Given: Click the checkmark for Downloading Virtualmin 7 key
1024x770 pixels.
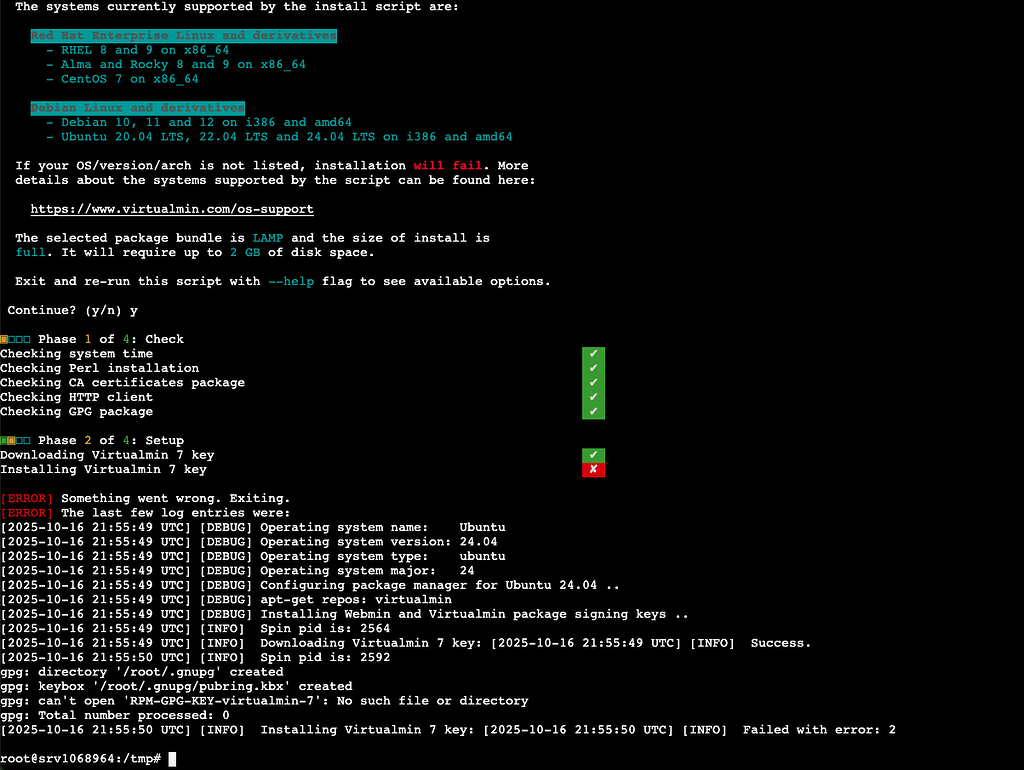Looking at the screenshot, I should pos(593,455).
